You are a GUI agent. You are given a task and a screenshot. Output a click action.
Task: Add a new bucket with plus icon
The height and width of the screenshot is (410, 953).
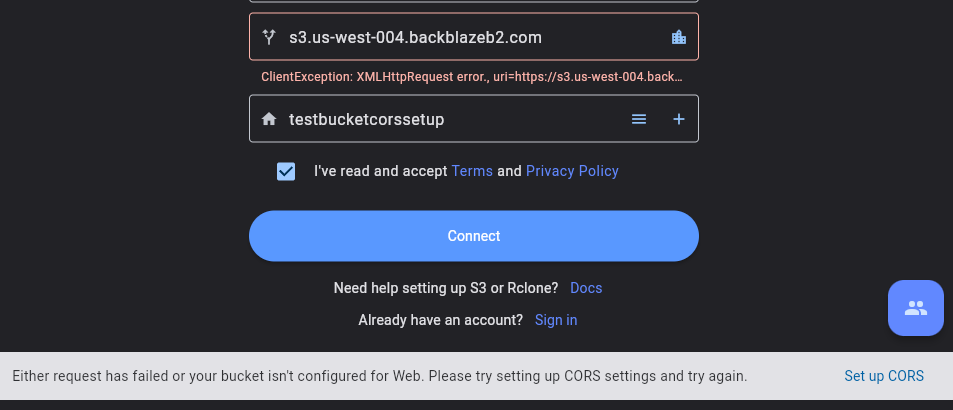point(678,119)
